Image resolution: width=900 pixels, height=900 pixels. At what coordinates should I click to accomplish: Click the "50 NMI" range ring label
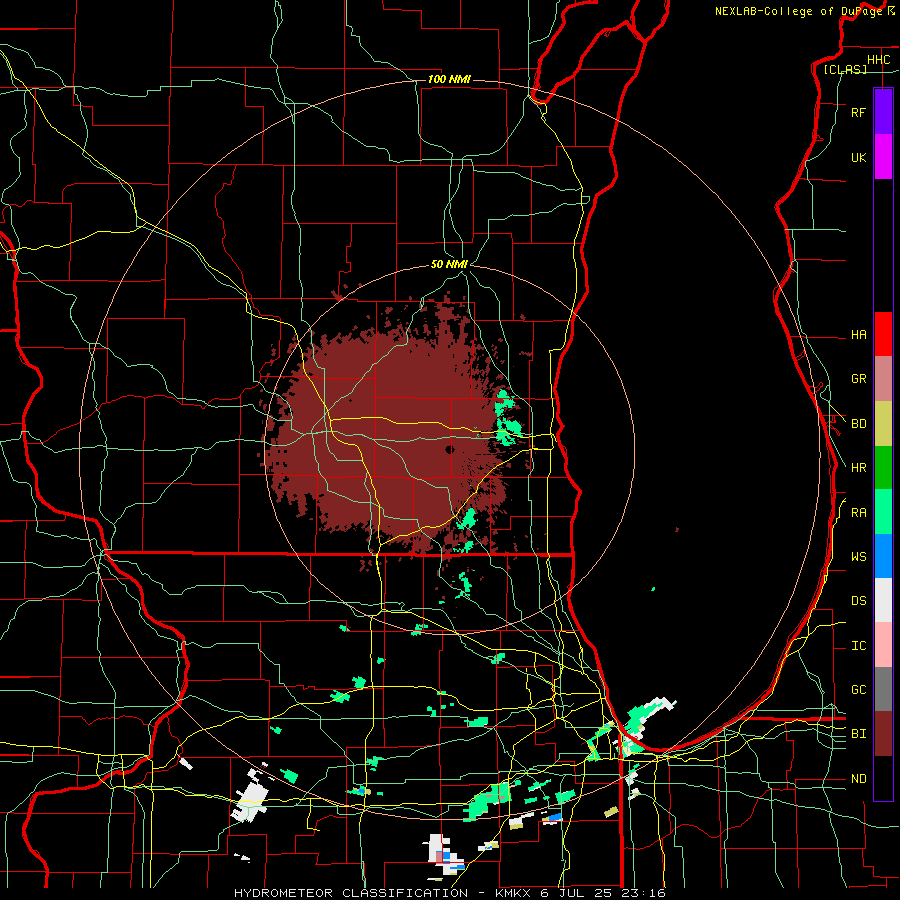(x=449, y=264)
